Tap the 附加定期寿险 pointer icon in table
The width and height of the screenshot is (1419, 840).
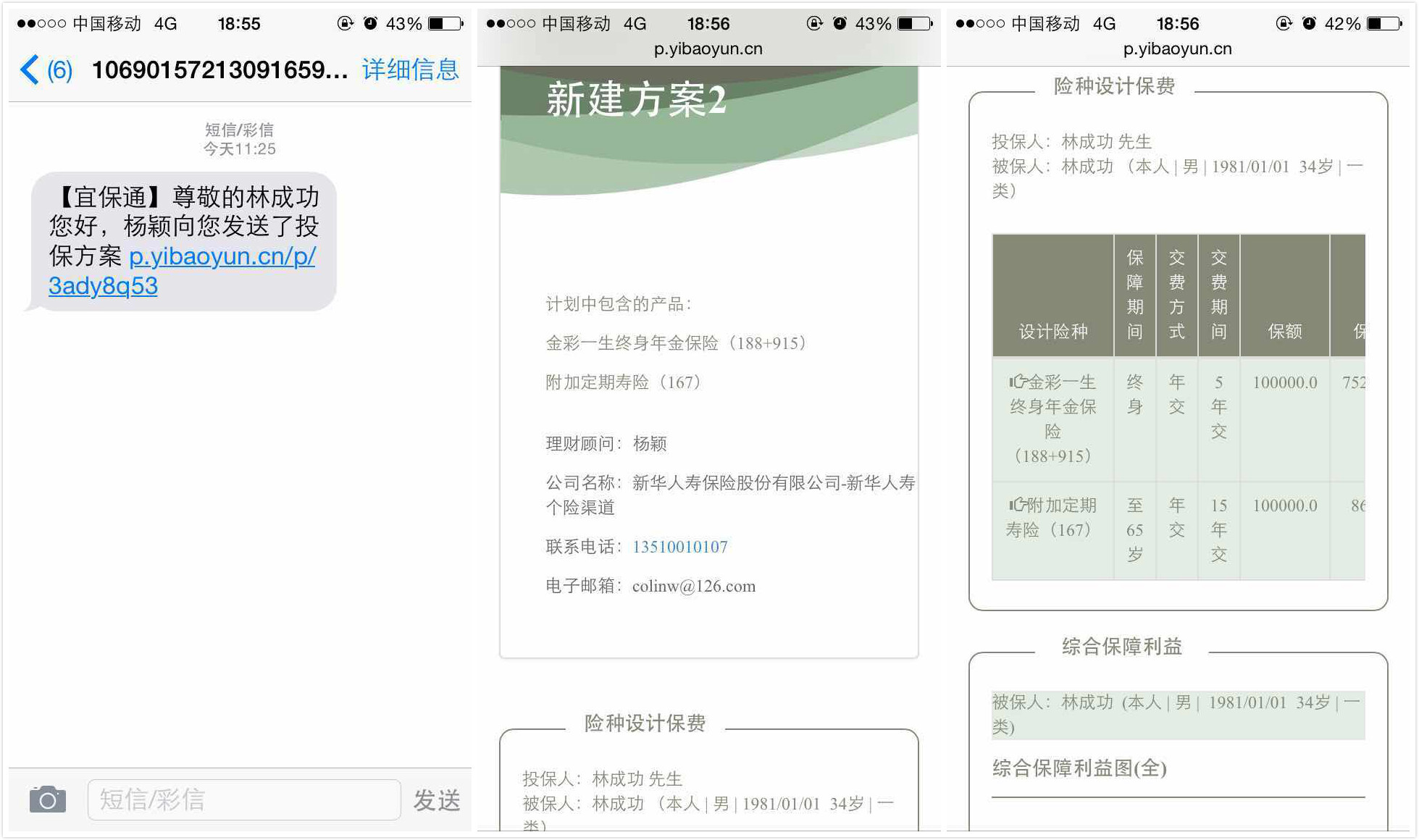coord(1018,505)
